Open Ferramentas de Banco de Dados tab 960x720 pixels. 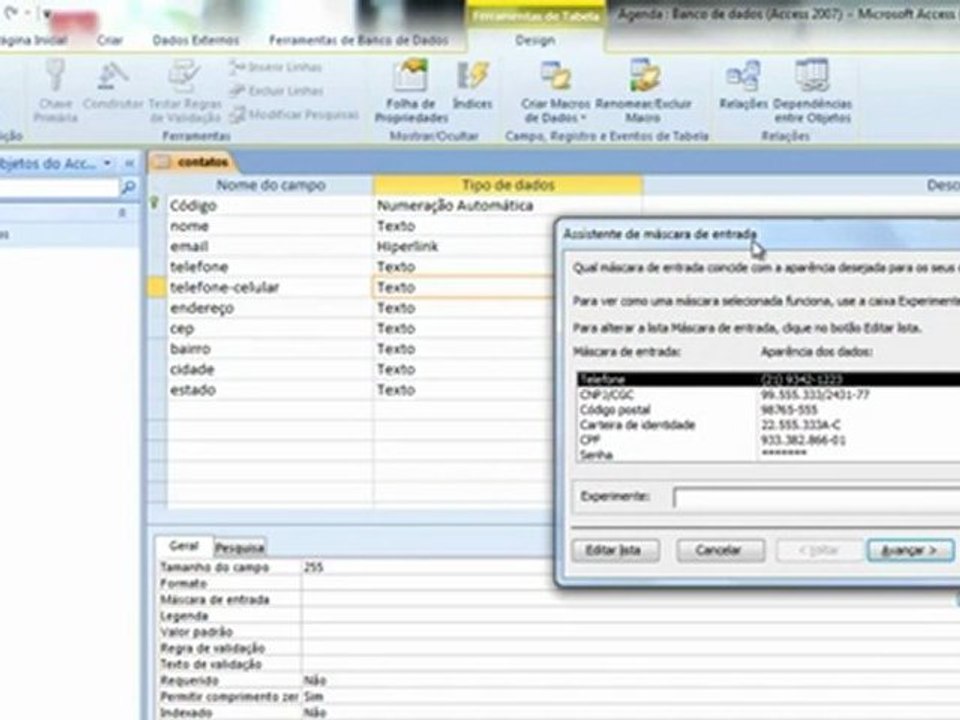coord(359,40)
